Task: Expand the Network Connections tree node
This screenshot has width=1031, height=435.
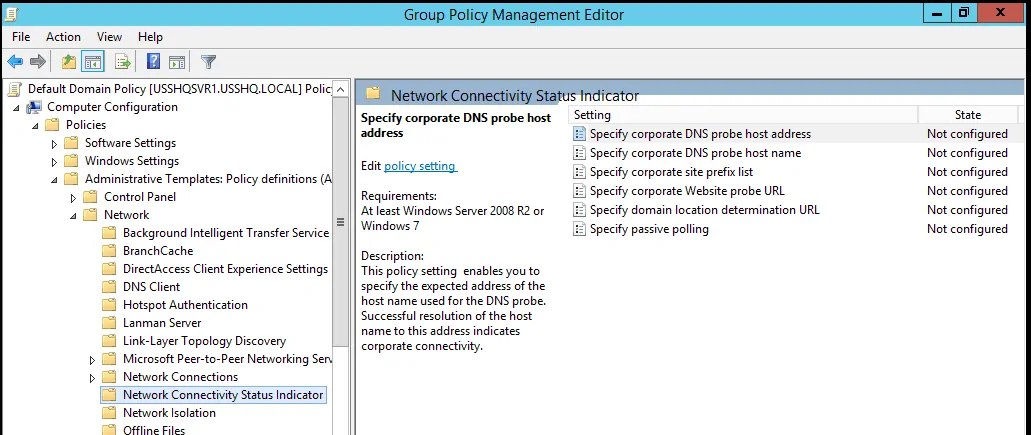Action: pos(92,377)
